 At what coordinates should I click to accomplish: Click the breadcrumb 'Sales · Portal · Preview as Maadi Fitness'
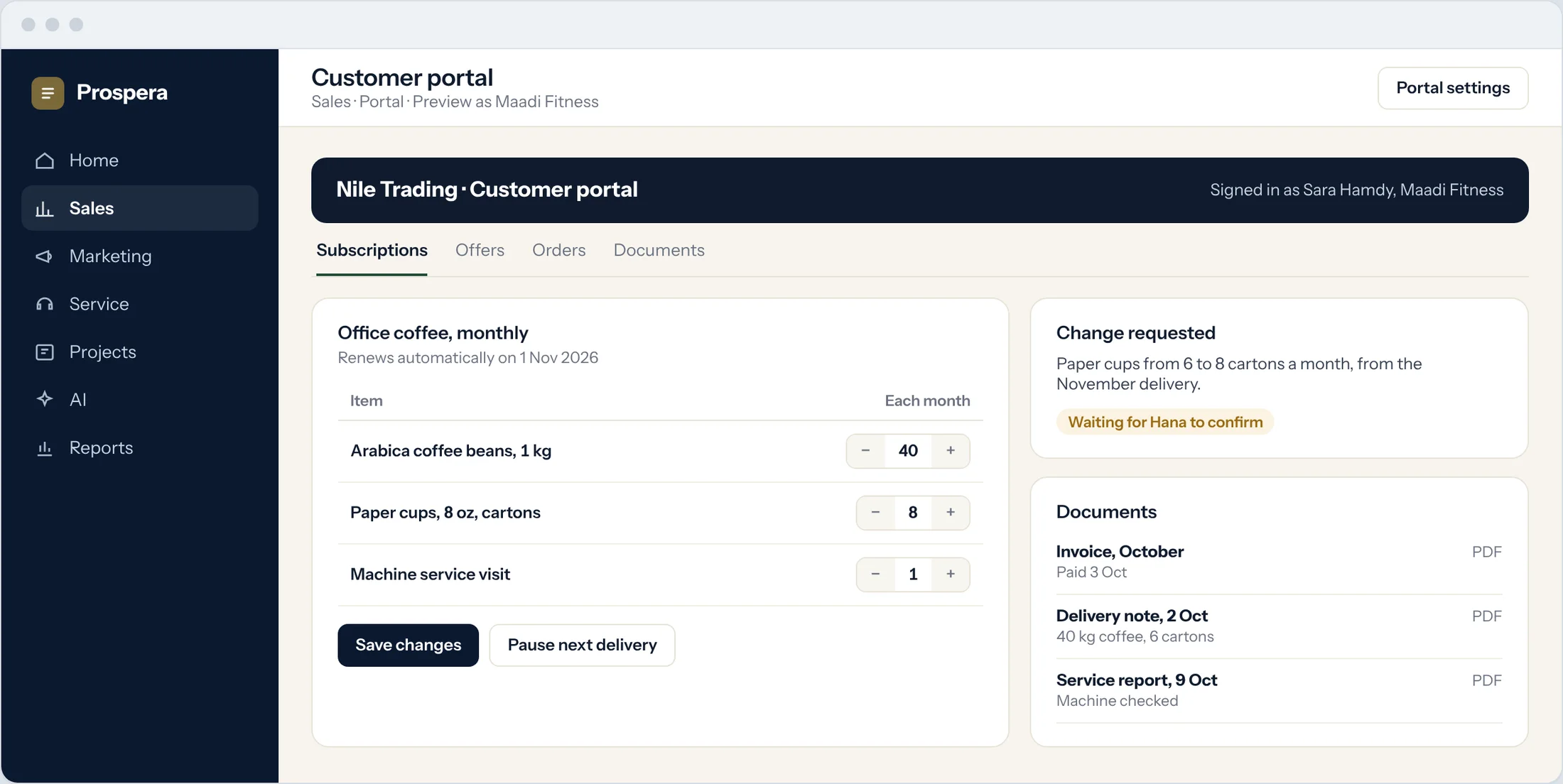(455, 102)
